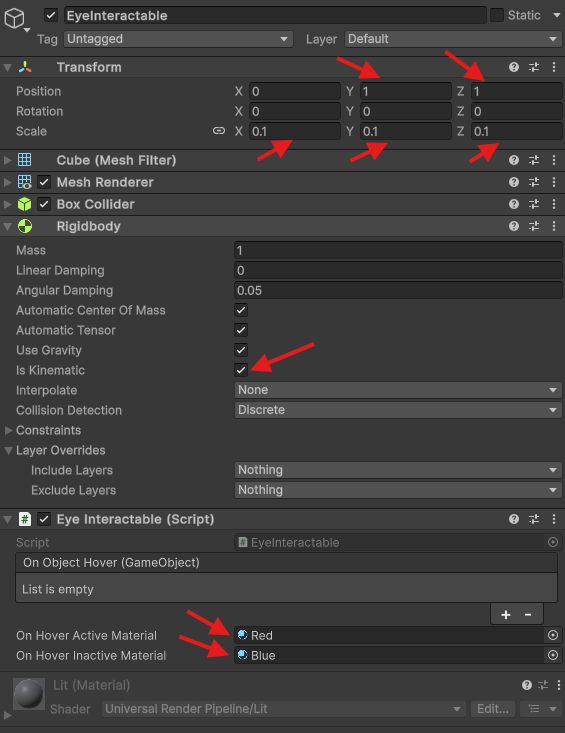Add an entry to On Object Hover list

[506, 615]
